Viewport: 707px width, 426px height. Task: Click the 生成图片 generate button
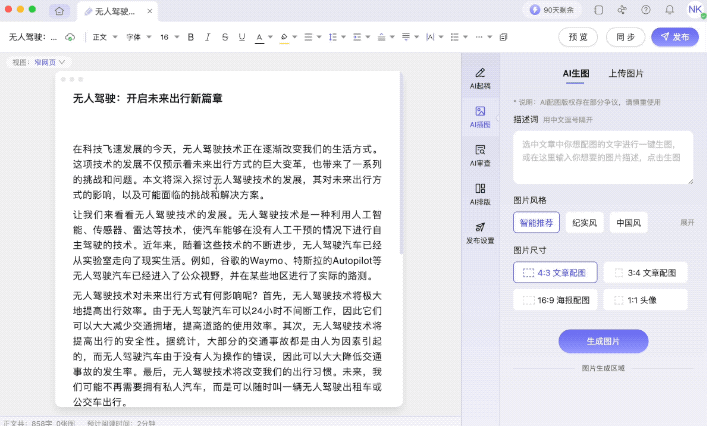point(603,341)
